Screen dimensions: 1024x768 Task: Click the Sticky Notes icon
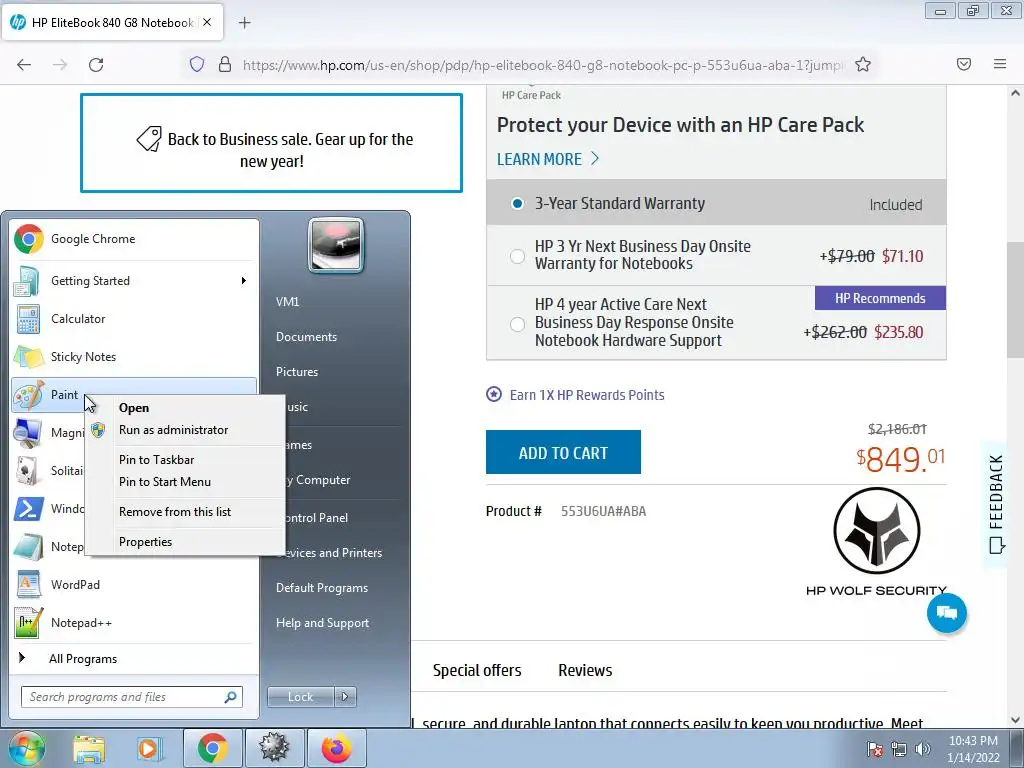coord(28,357)
